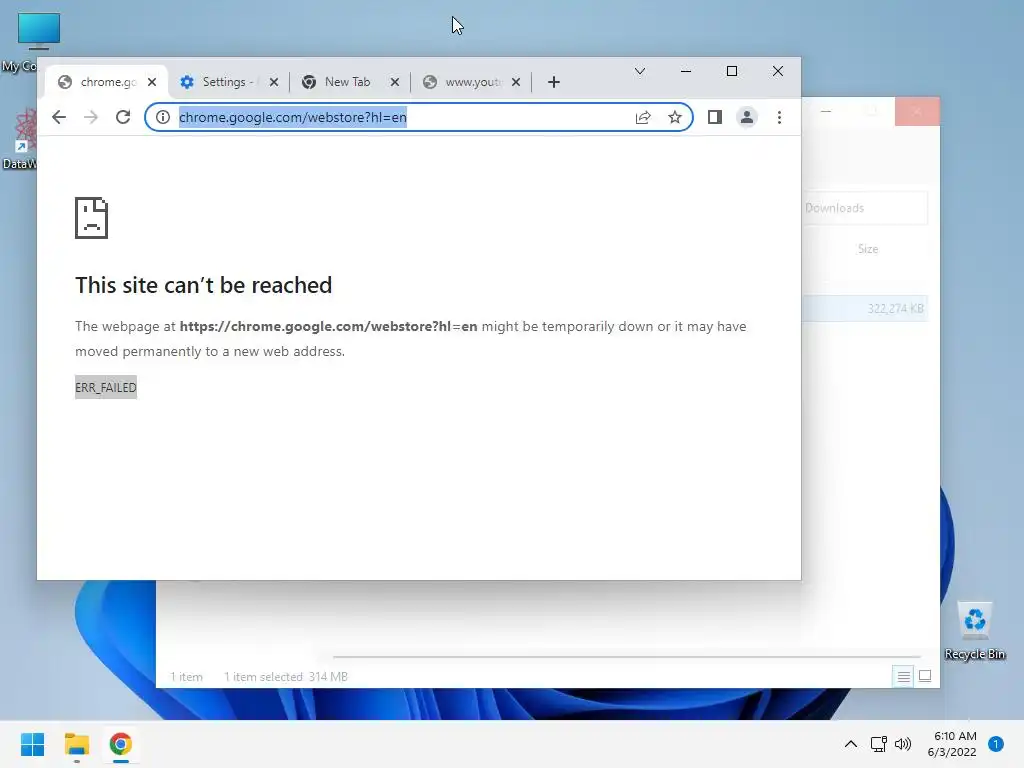Image resolution: width=1024 pixels, height=768 pixels.
Task: Open the notification badge in taskbar
Action: [x=996, y=744]
